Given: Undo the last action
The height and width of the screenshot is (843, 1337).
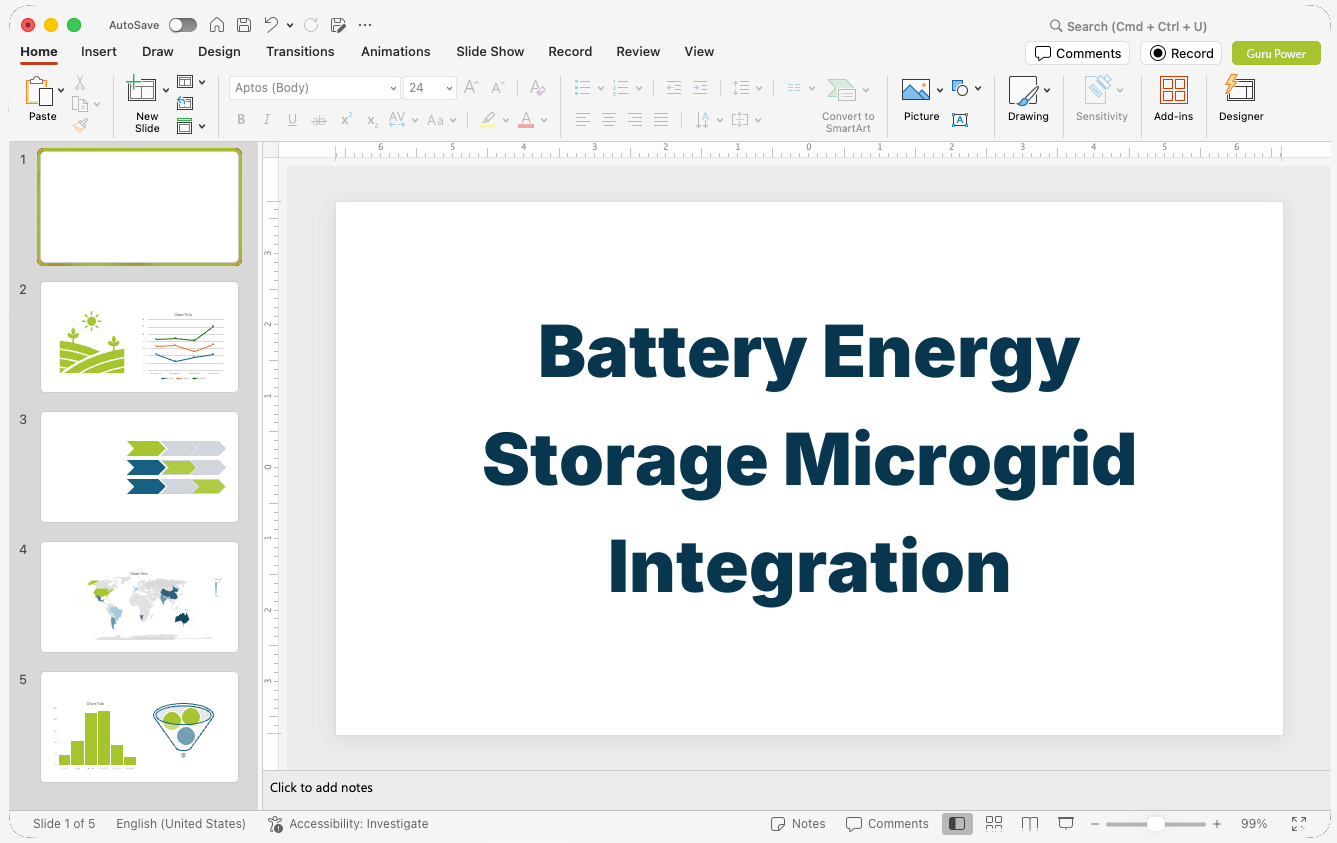Looking at the screenshot, I should coord(271,25).
